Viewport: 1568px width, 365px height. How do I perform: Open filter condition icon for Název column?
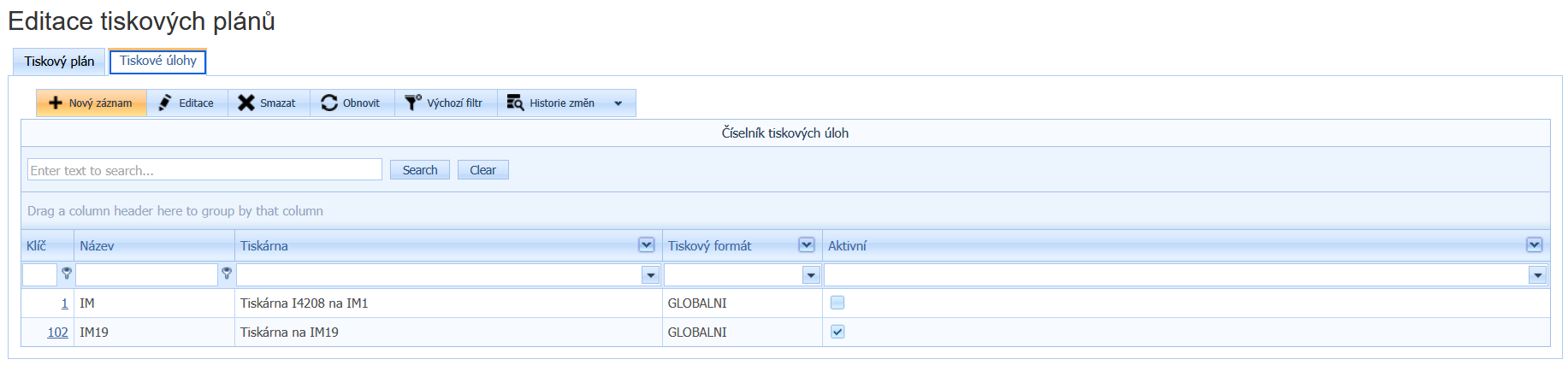(x=227, y=274)
